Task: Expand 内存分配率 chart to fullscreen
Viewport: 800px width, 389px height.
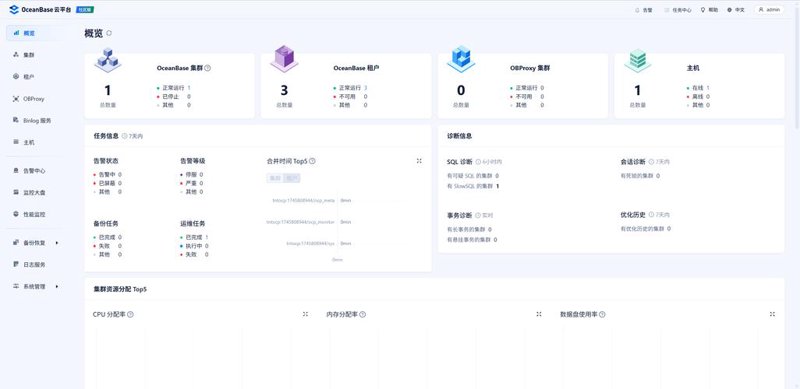Action: pyautogui.click(x=539, y=314)
